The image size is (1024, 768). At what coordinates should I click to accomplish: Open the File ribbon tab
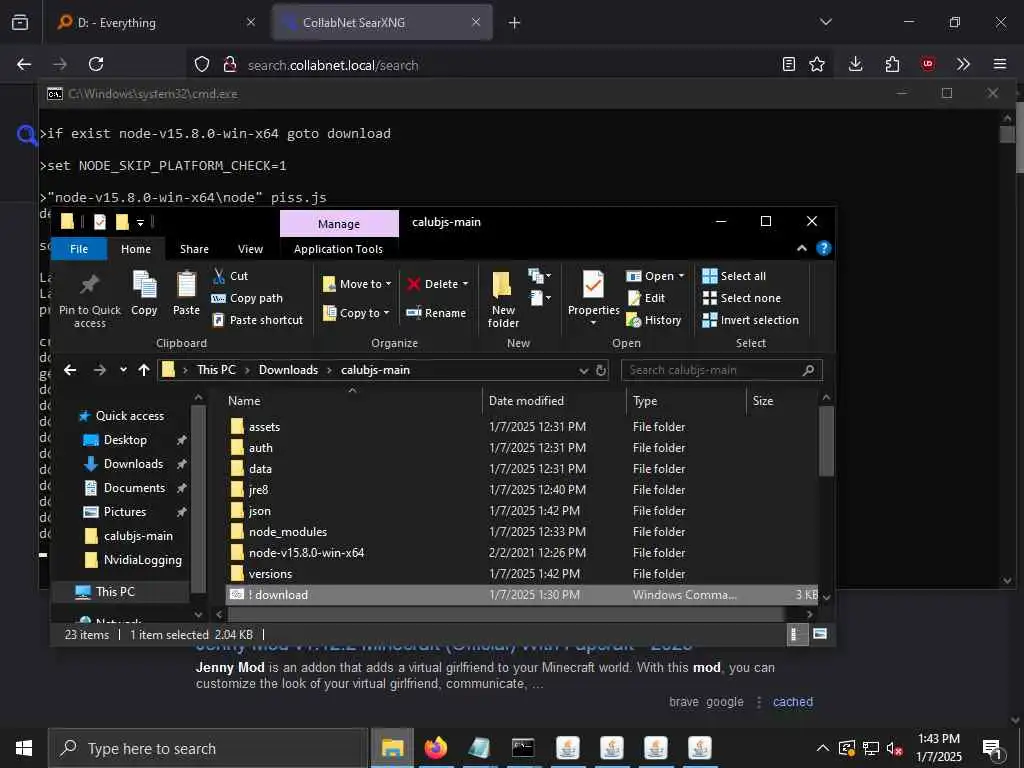point(79,249)
